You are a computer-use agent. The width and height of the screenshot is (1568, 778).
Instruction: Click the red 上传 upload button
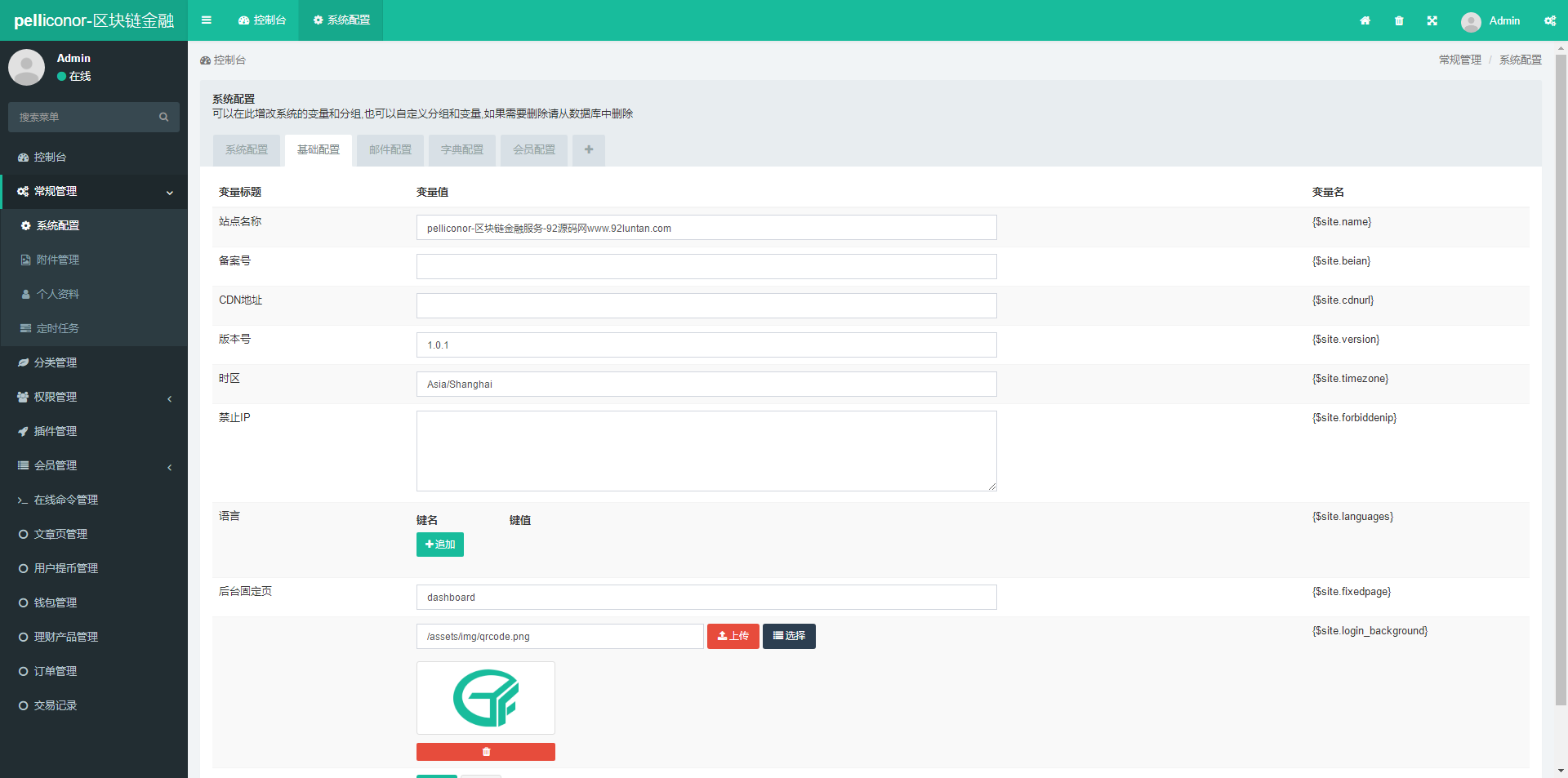733,637
